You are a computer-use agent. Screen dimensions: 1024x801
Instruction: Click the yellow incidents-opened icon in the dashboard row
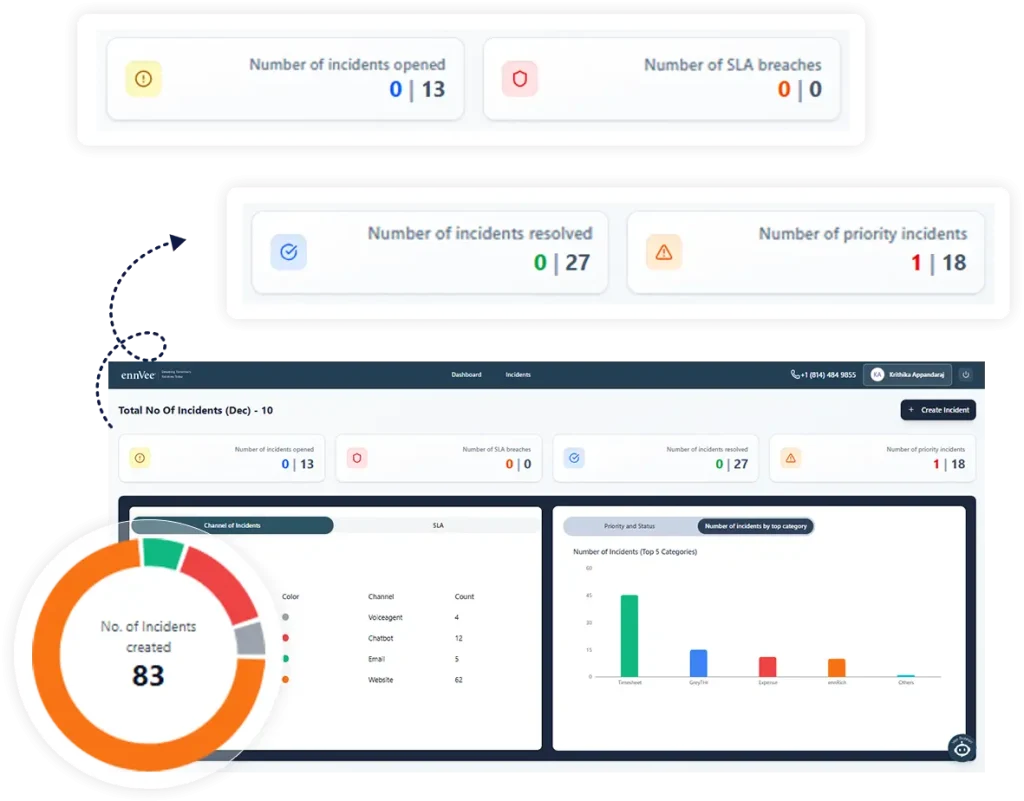[x=140, y=458]
